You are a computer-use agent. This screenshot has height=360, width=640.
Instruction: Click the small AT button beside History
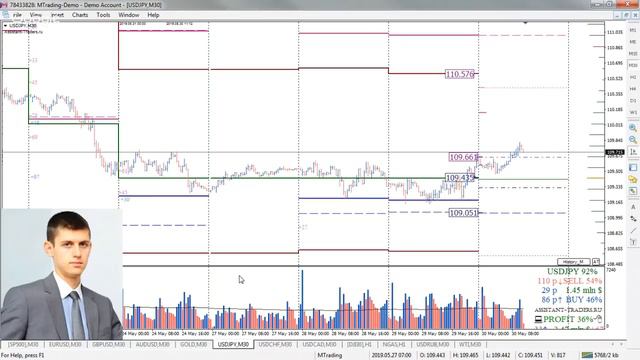(x=596, y=262)
